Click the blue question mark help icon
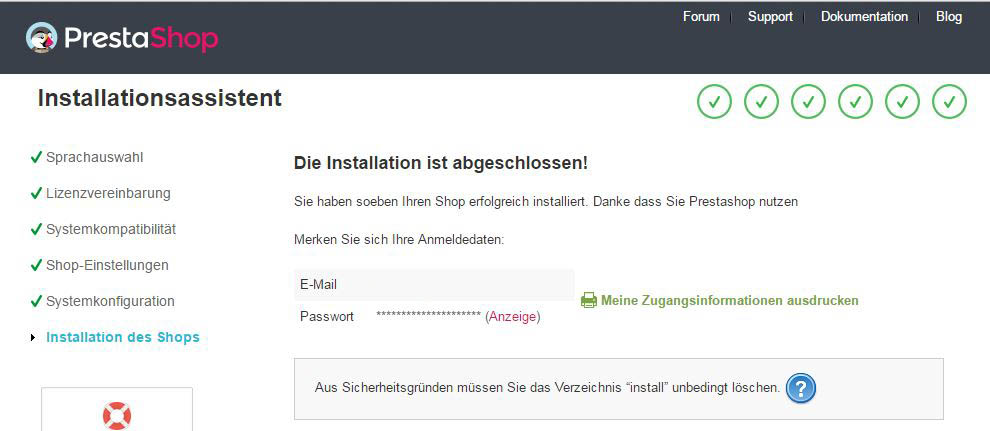 801,387
